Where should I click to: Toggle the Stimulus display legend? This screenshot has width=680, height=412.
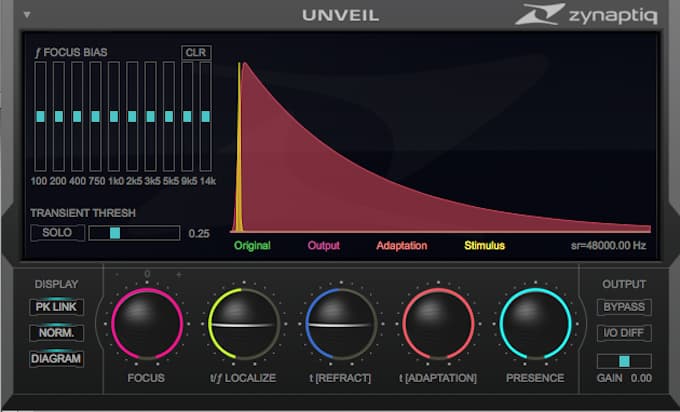coord(484,245)
